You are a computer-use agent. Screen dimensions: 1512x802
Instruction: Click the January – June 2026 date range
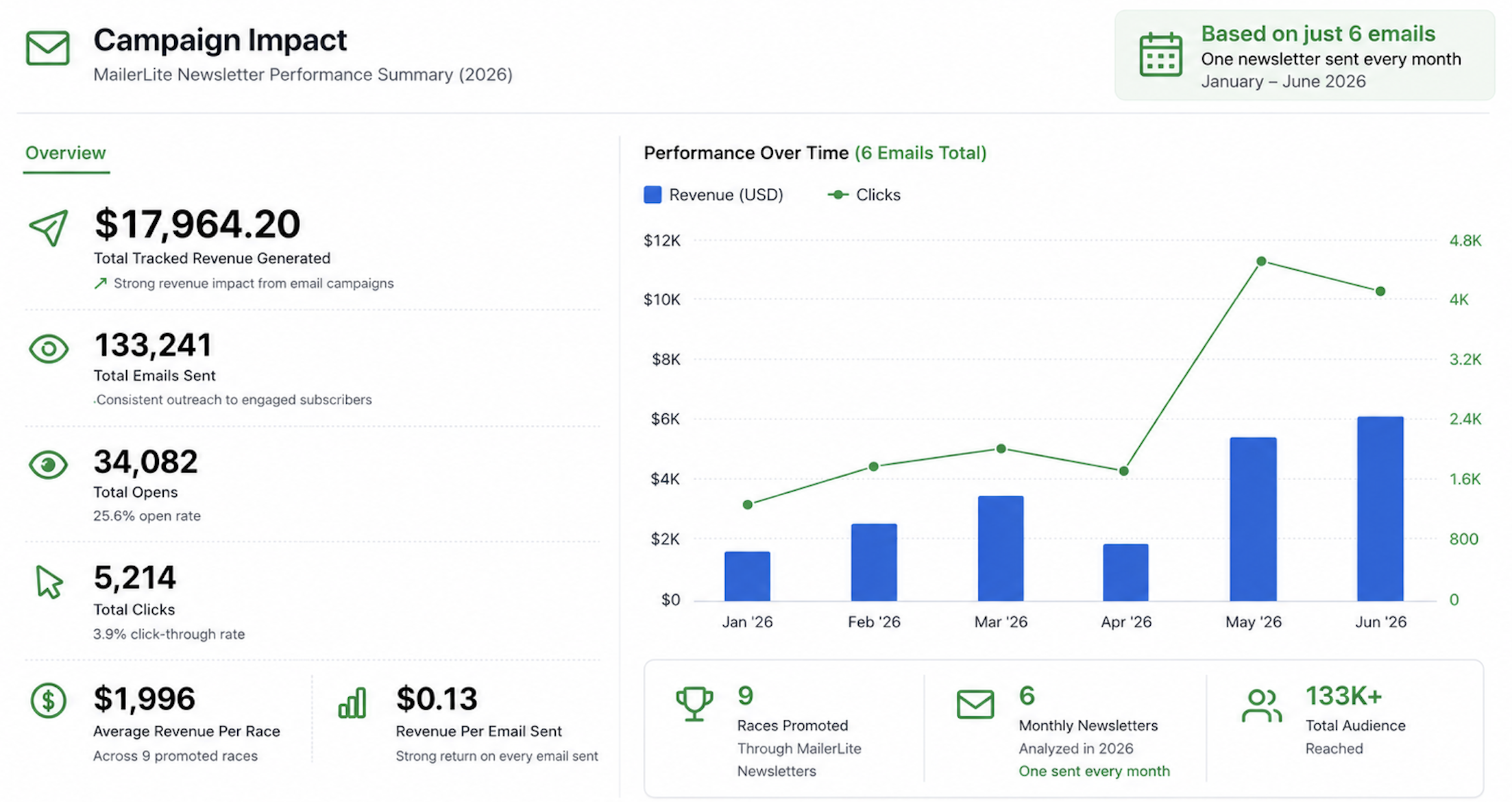[x=1283, y=81]
